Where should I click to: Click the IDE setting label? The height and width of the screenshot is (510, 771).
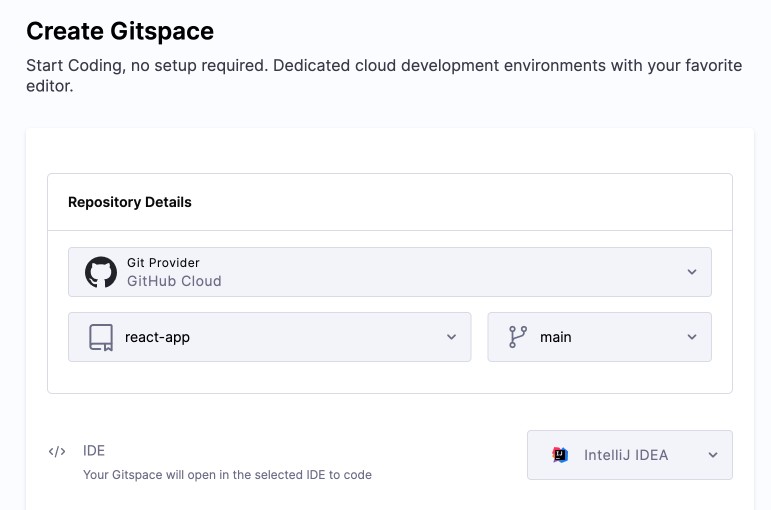(94, 451)
